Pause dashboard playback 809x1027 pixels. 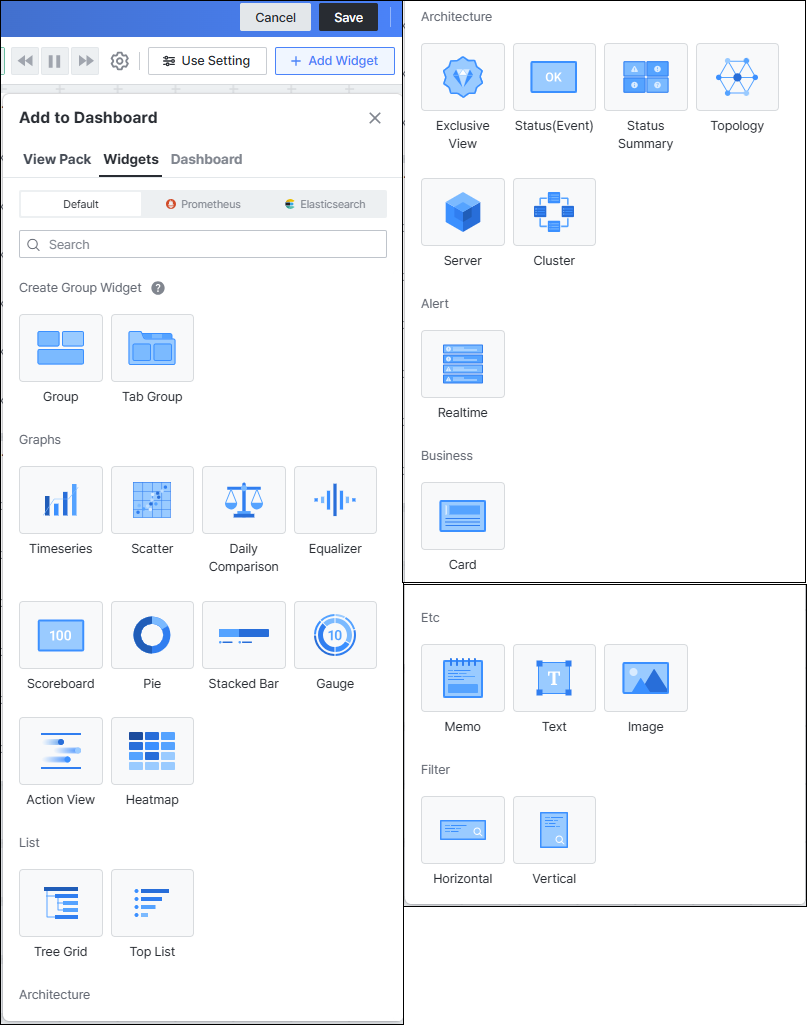(55, 61)
